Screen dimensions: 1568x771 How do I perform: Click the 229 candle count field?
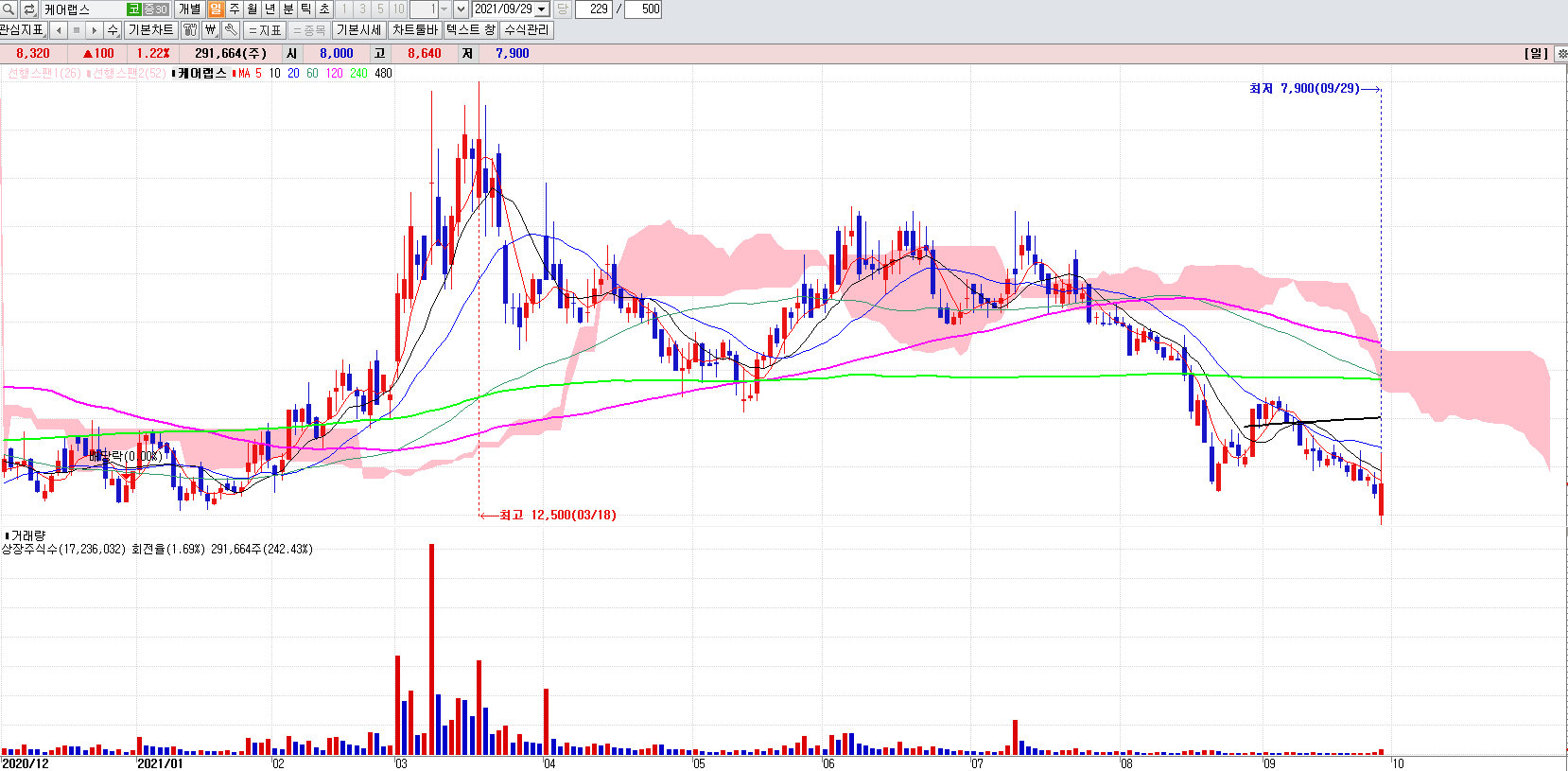point(593,9)
